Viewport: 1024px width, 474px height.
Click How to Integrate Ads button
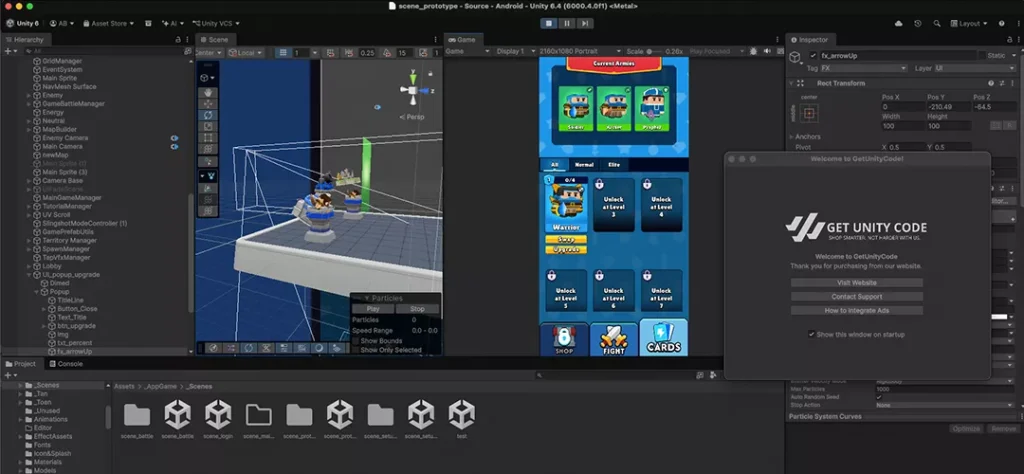tap(857, 311)
